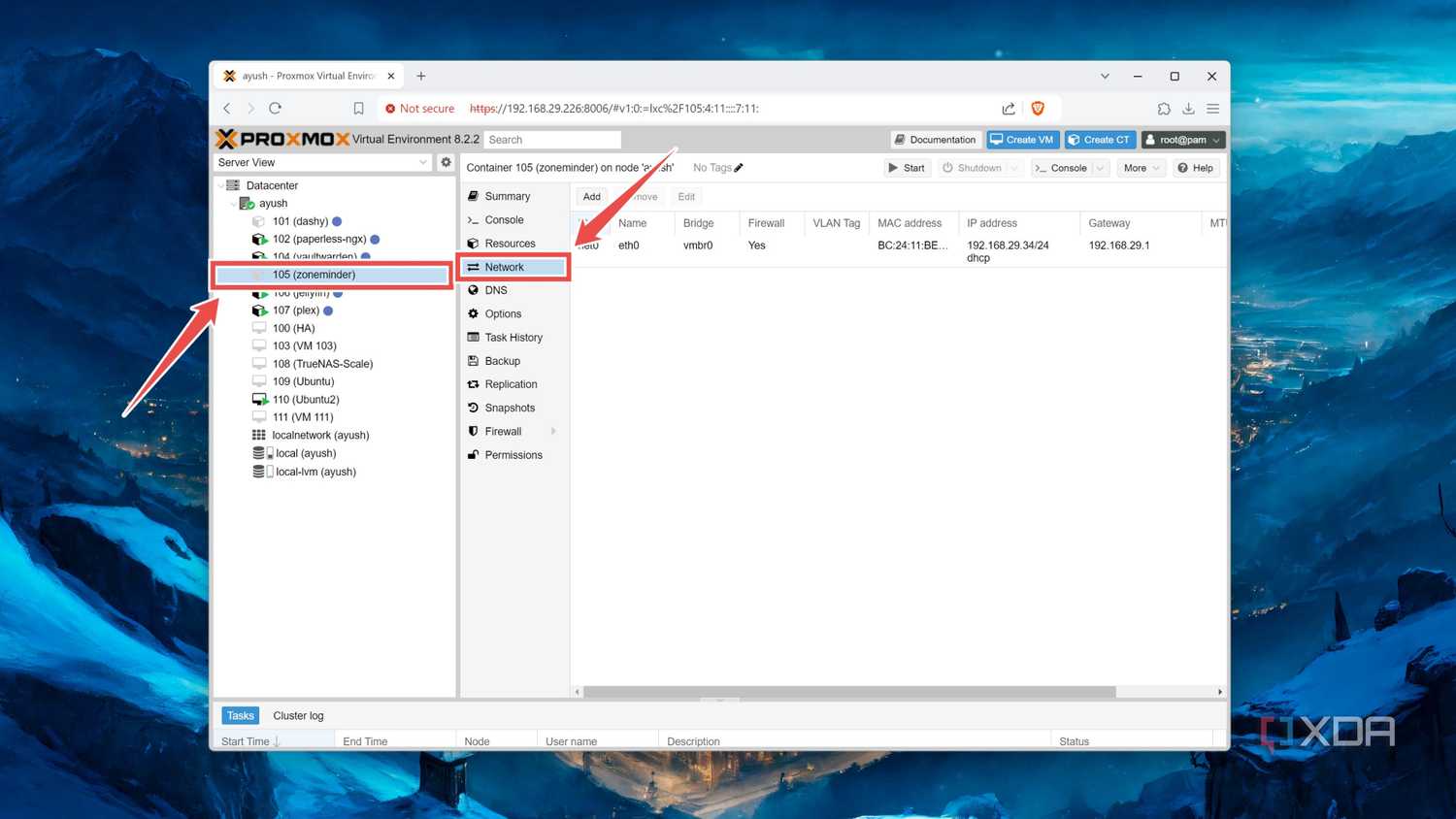Close the Proxmox browser tab

(391, 76)
